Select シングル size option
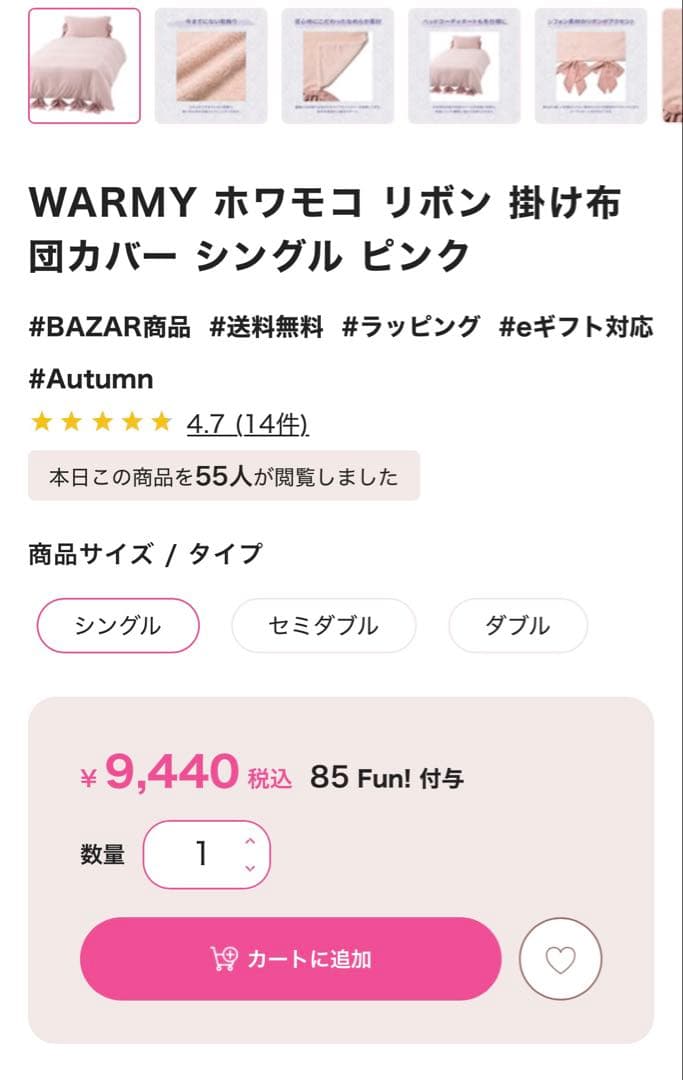The width and height of the screenshot is (683, 1080). [x=118, y=626]
